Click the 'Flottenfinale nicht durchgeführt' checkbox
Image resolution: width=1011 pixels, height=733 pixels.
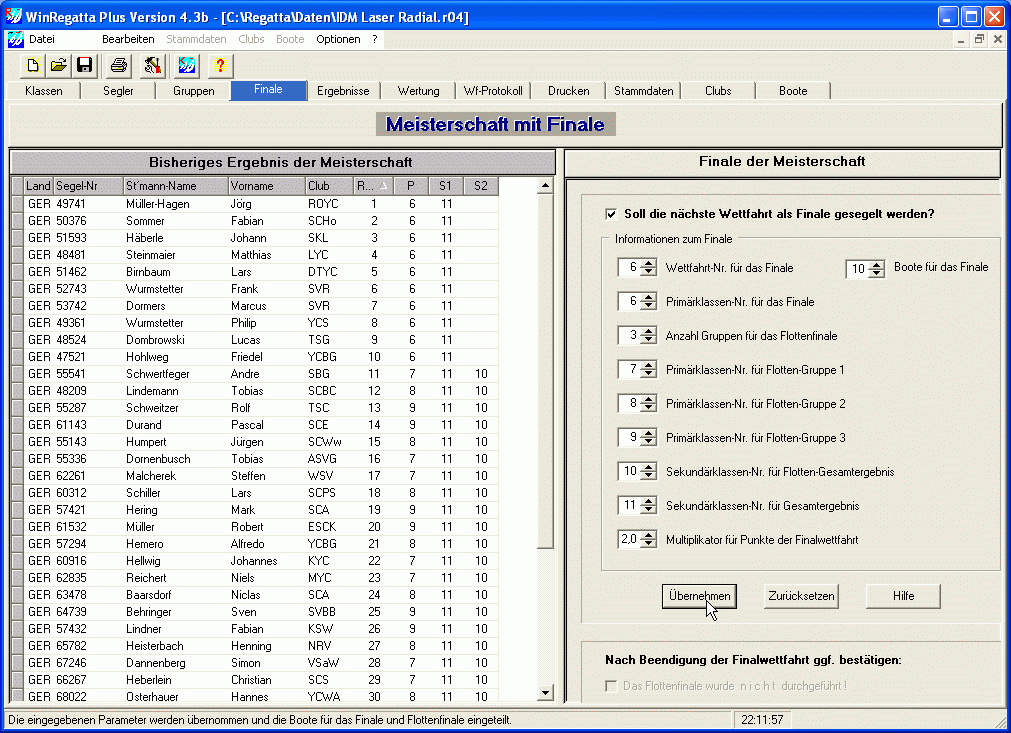click(611, 686)
